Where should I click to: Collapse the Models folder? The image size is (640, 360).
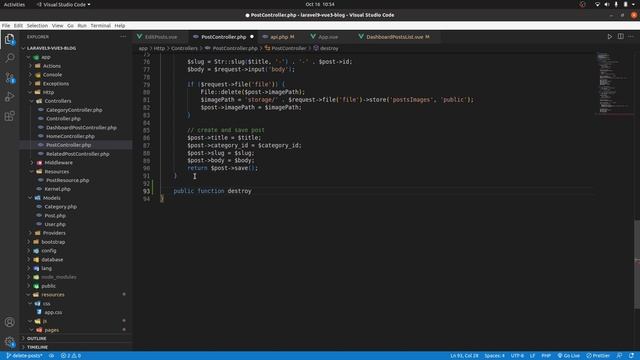coord(51,198)
